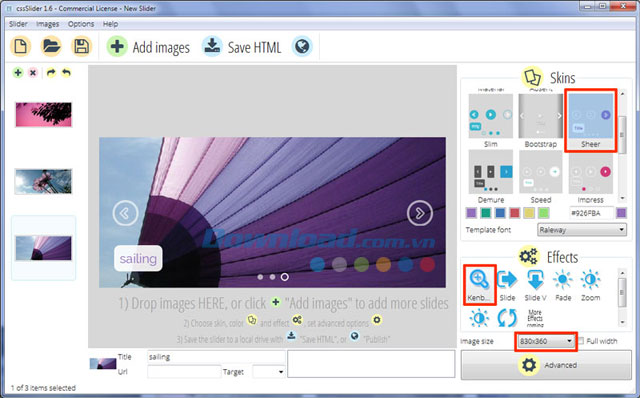Image resolution: width=640 pixels, height=398 pixels.
Task: Edit the #926FBA hex color field
Action: pyautogui.click(x=591, y=213)
